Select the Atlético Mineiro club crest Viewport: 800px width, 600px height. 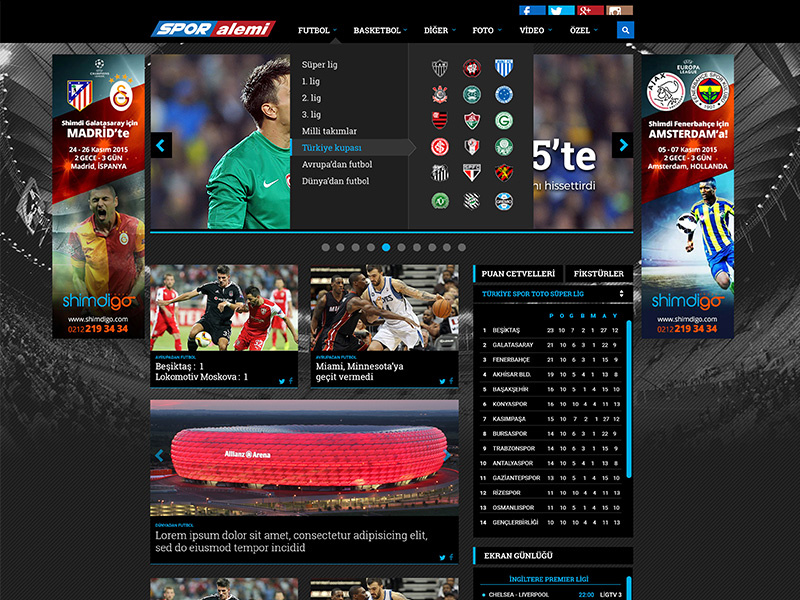point(440,68)
